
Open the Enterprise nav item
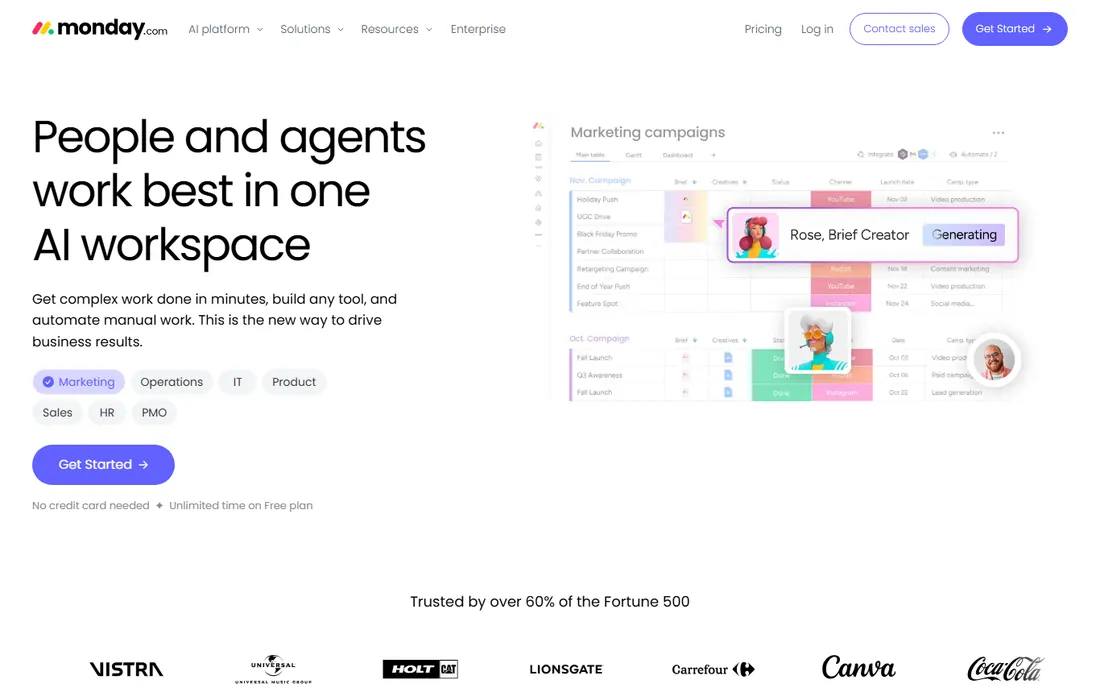pyautogui.click(x=478, y=29)
